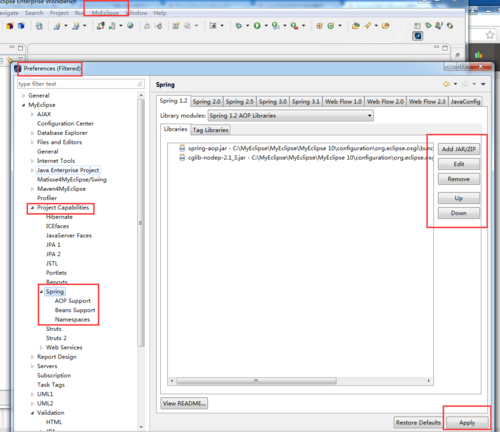The height and width of the screenshot is (432, 500).
Task: Switch to Tag Libraries tab
Action: [210, 130]
